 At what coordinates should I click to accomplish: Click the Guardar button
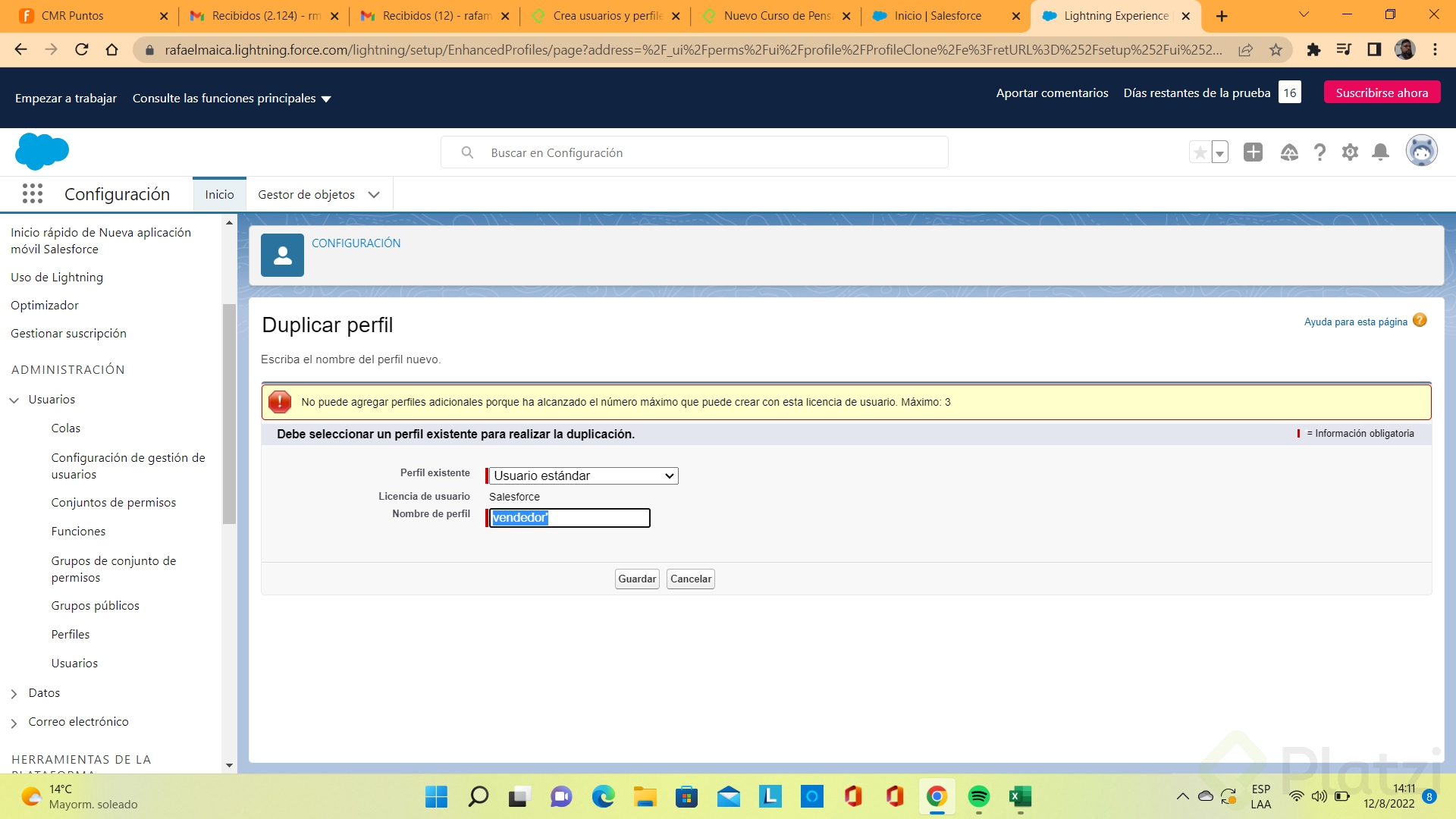(x=636, y=579)
